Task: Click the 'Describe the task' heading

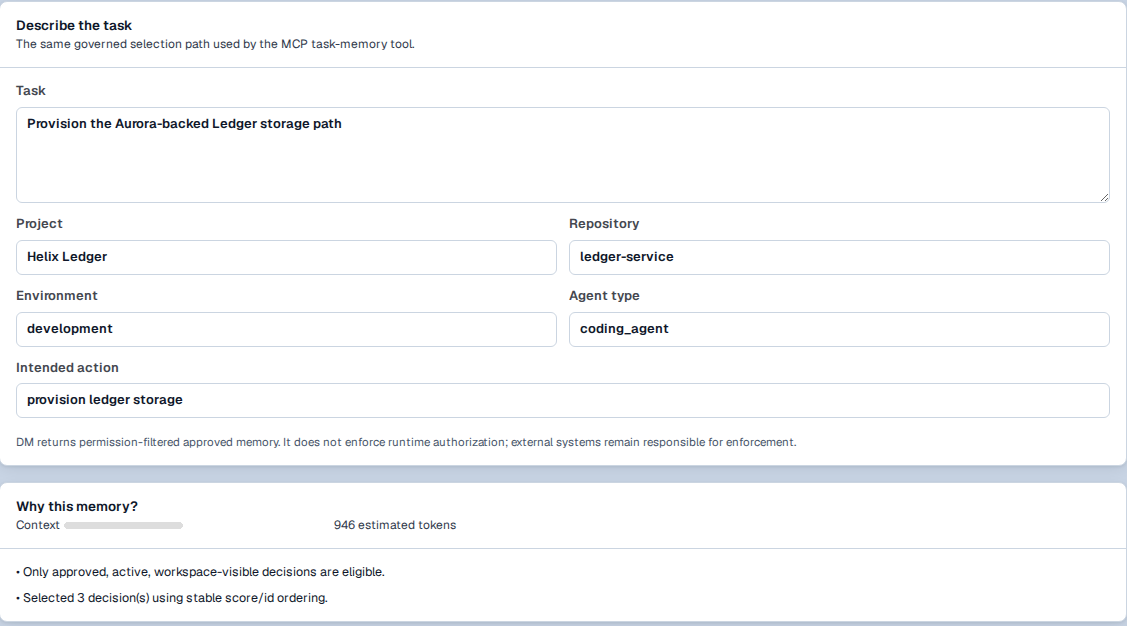Action: click(x=74, y=25)
